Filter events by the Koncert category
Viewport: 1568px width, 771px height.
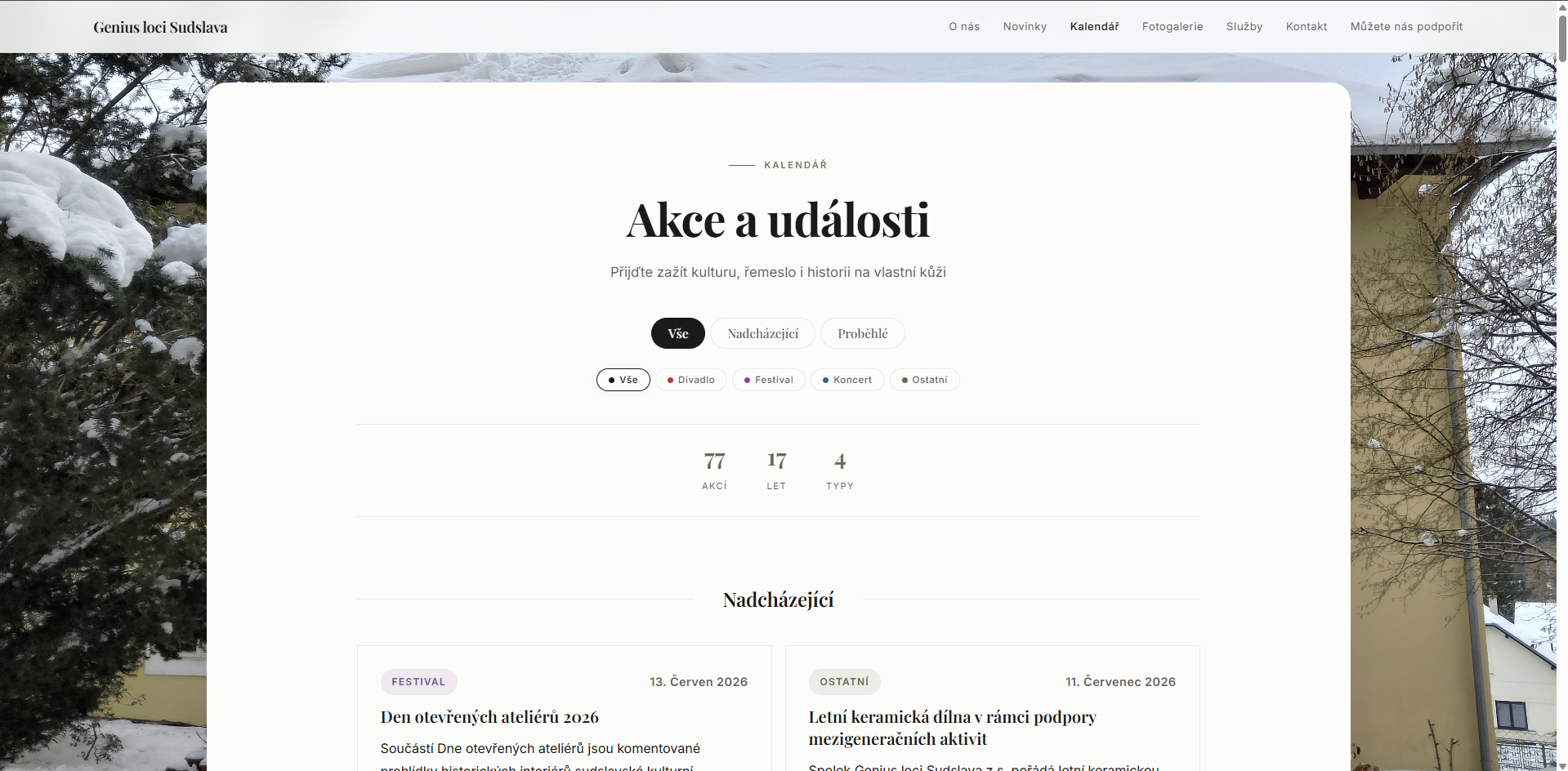(x=847, y=380)
